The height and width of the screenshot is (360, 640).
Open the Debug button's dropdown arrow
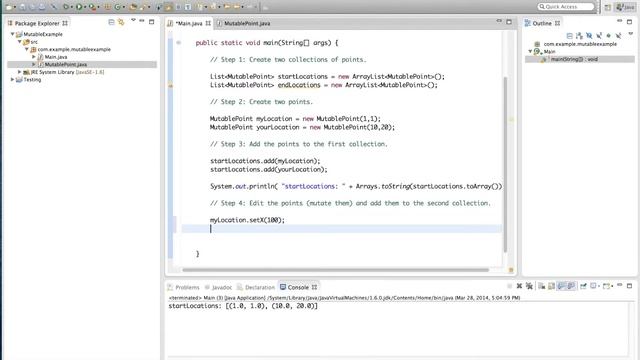(x=71, y=7)
